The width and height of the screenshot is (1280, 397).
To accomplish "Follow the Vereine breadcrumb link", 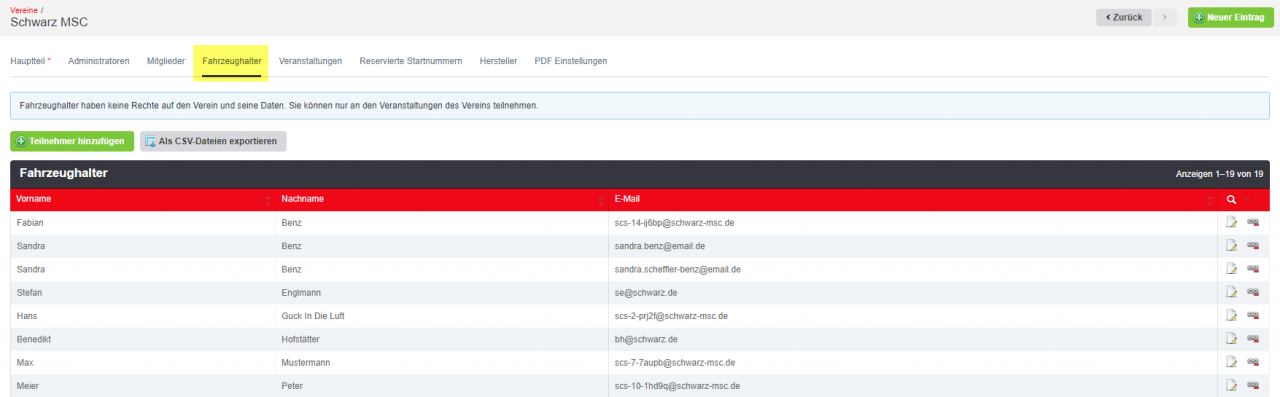I will coord(24,10).
